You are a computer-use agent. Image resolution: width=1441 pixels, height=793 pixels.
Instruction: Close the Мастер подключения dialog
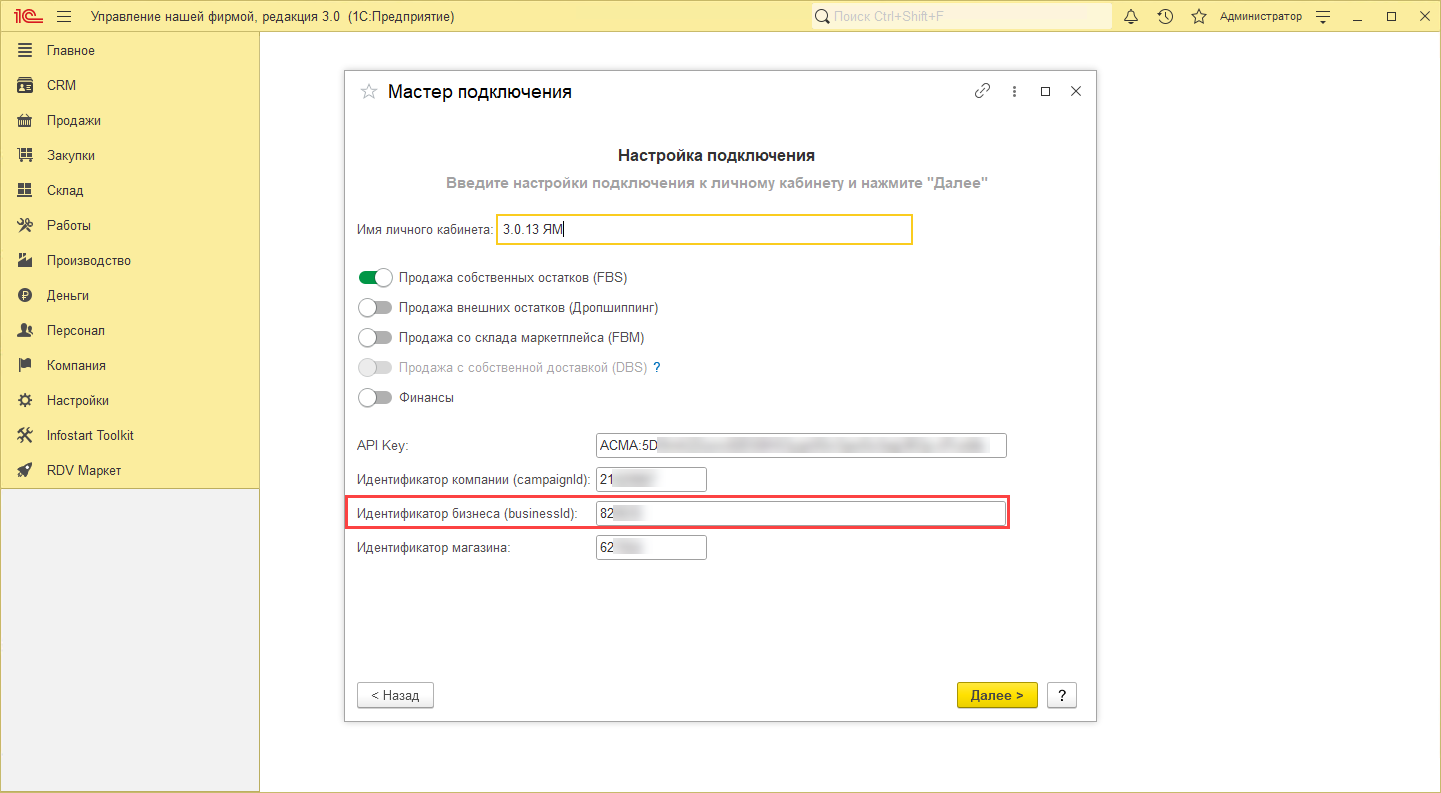[x=1076, y=91]
